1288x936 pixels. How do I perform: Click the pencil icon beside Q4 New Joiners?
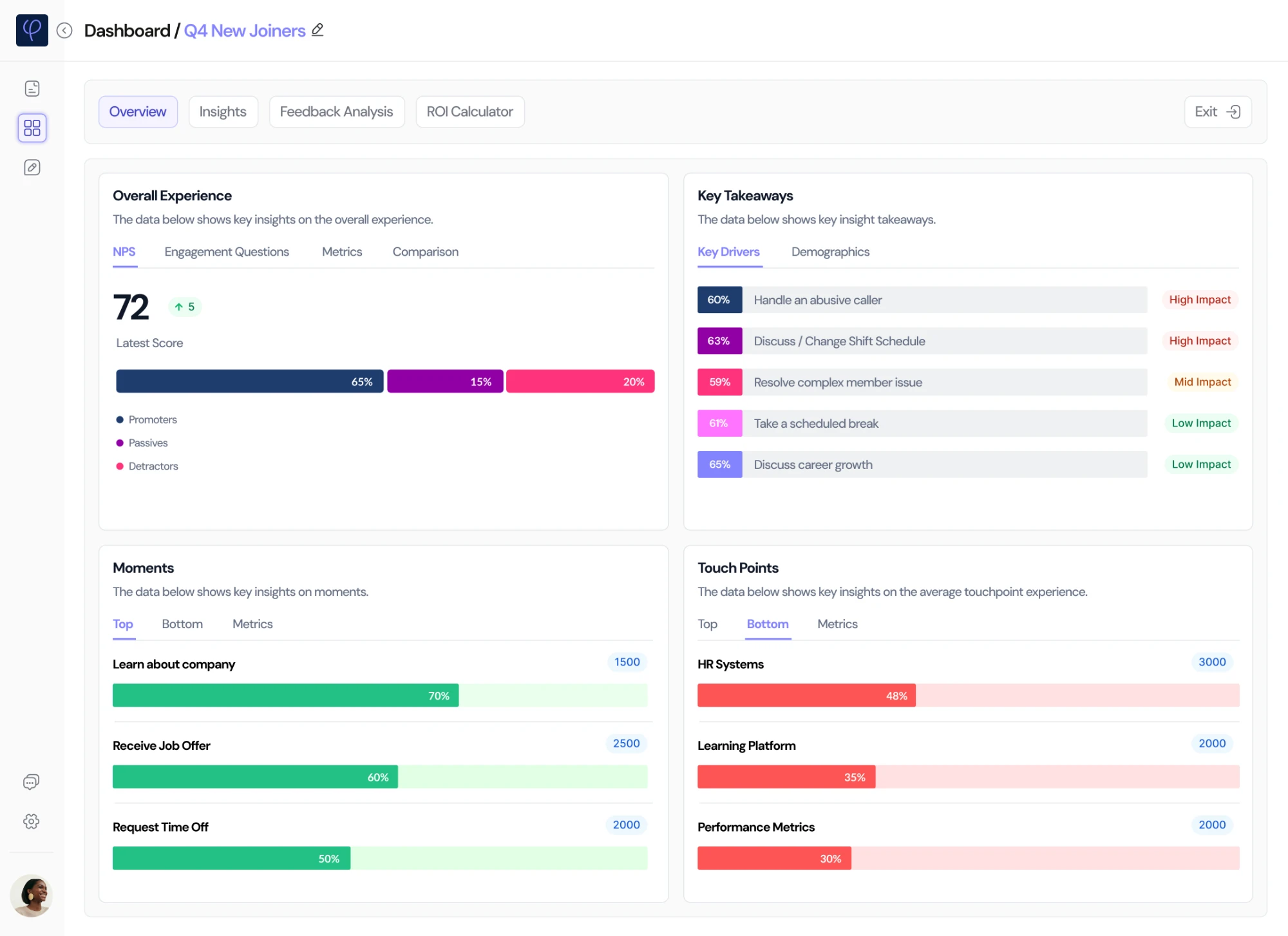click(x=317, y=30)
